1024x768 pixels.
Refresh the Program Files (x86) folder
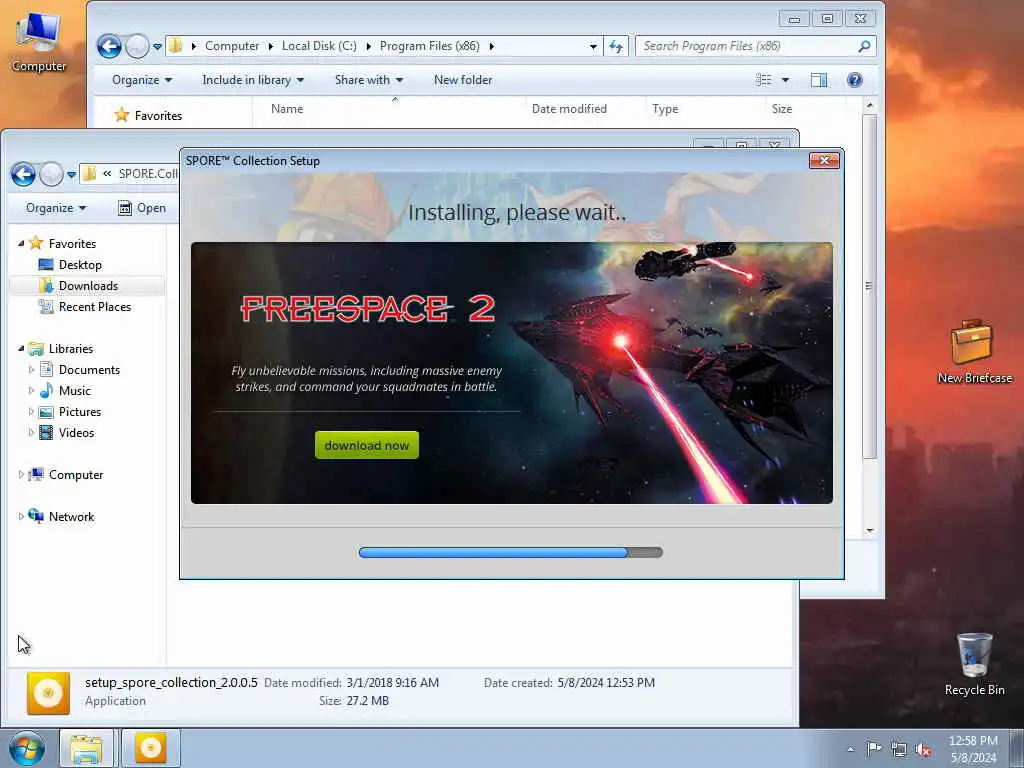click(615, 46)
